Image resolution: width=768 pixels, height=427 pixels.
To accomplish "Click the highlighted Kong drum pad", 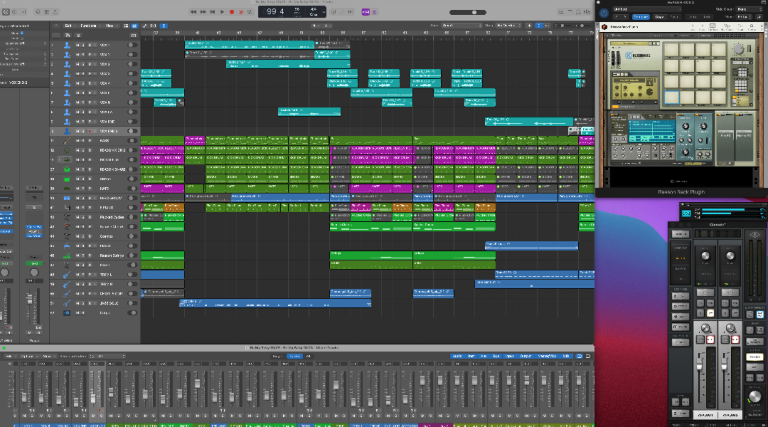I will (671, 97).
